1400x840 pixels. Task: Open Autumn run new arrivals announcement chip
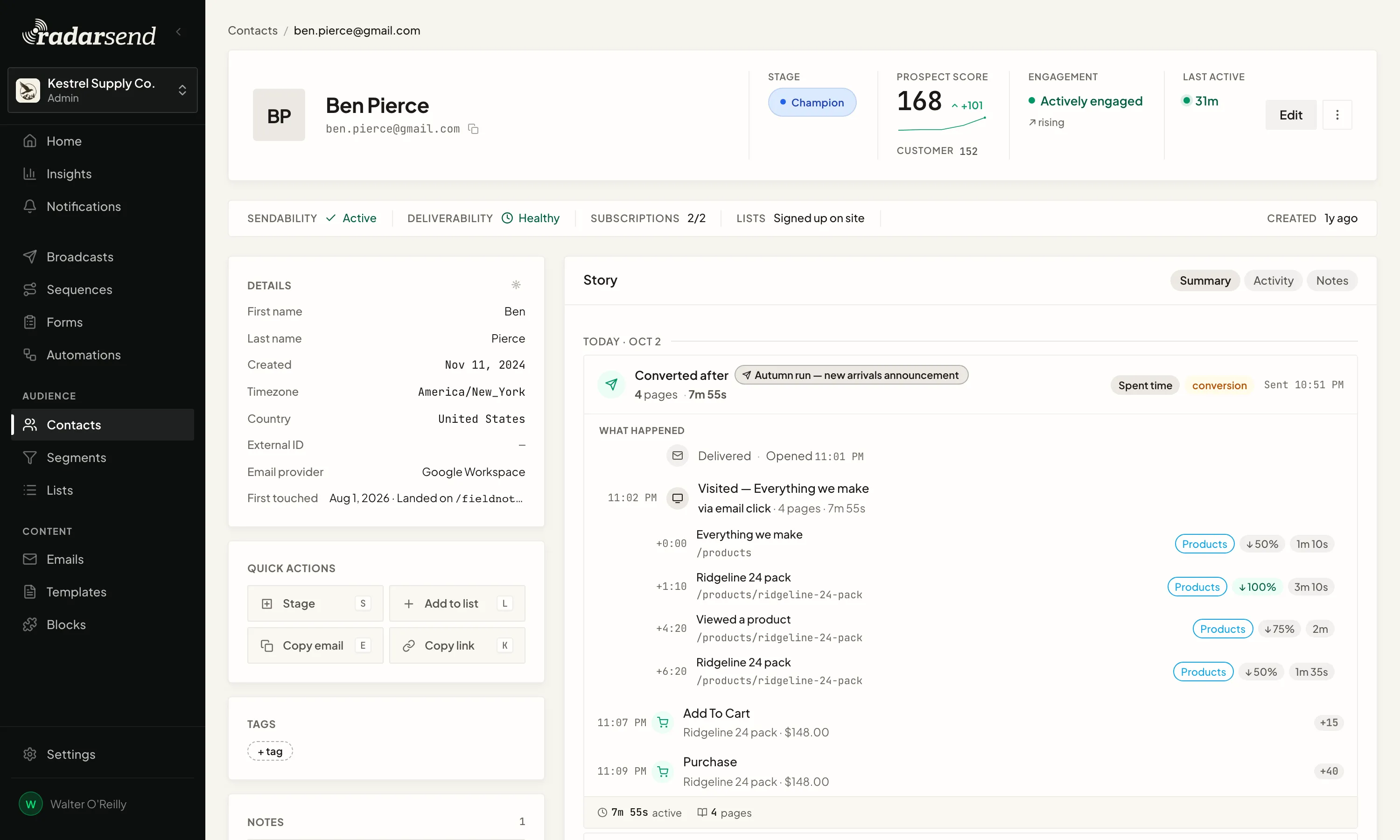point(851,375)
